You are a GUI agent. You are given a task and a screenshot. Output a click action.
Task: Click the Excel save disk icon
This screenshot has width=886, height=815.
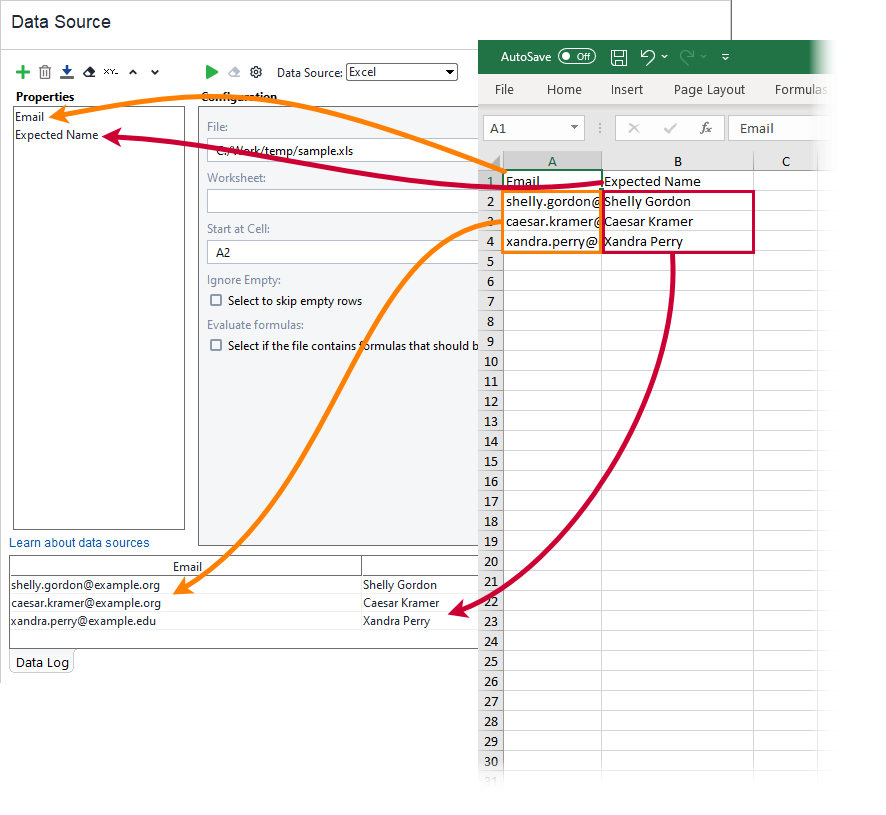pyautogui.click(x=619, y=57)
